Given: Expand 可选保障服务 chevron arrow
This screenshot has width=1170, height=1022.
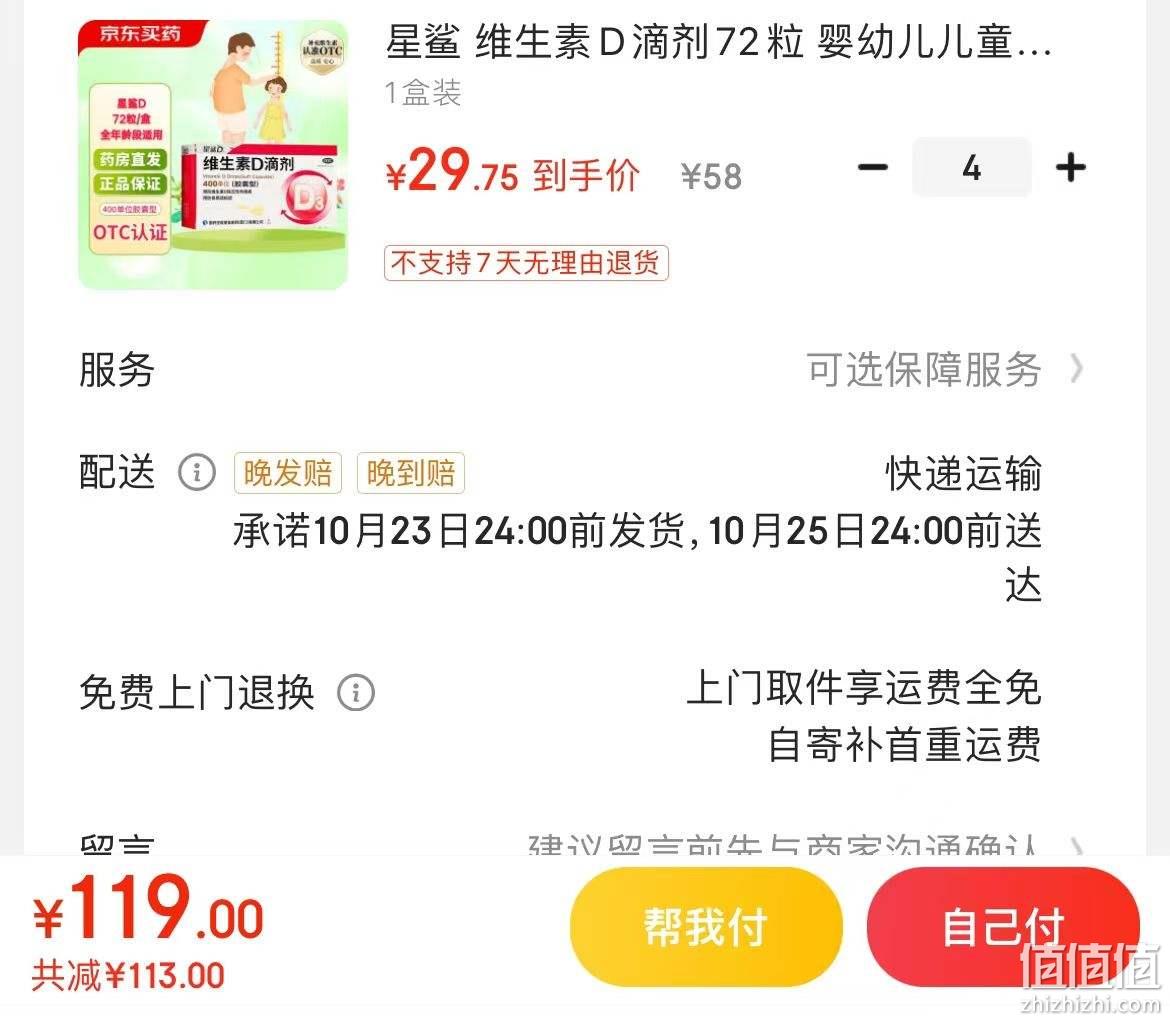Looking at the screenshot, I should 1076,369.
